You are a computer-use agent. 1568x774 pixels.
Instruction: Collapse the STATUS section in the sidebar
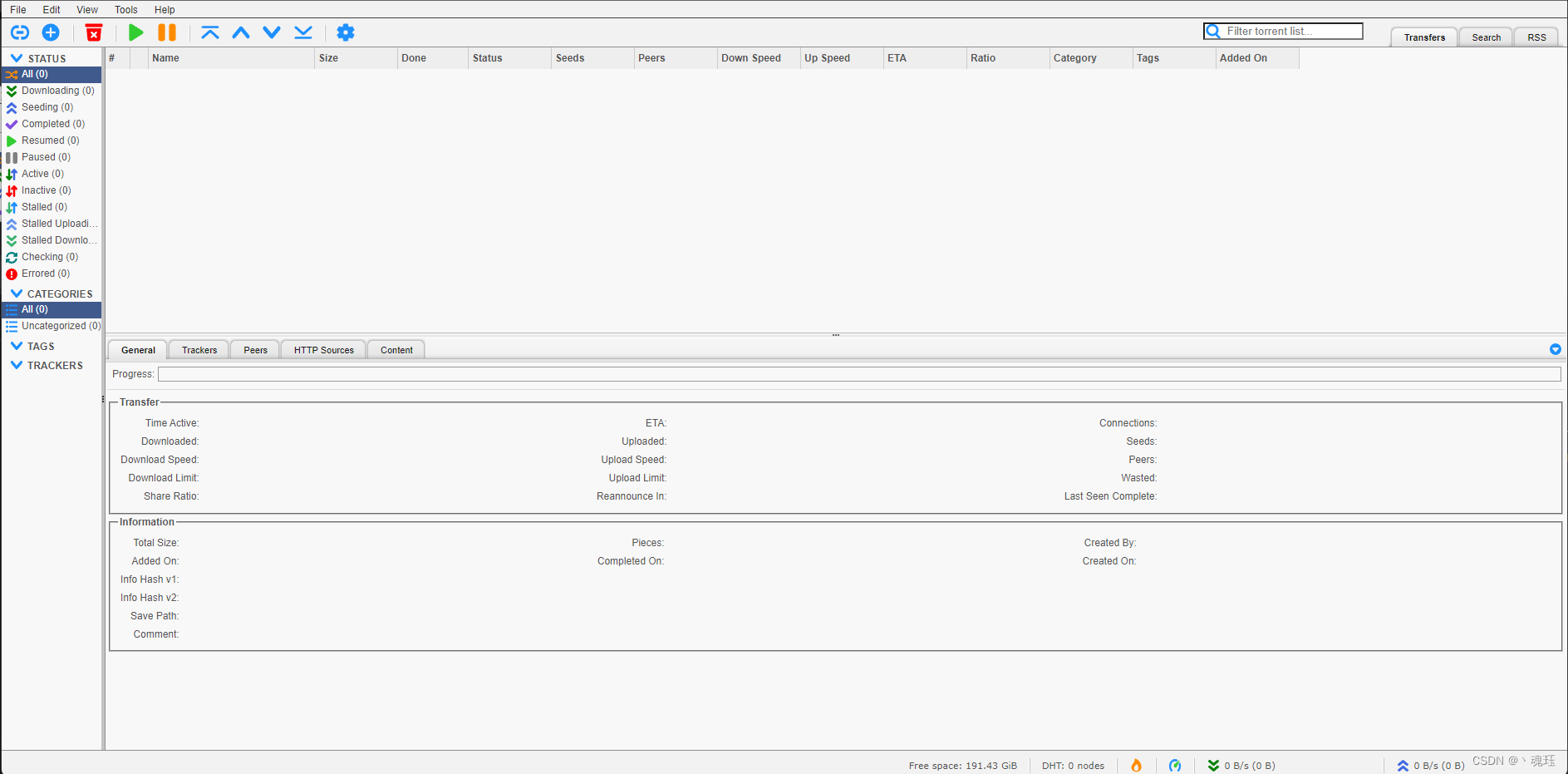[x=17, y=57]
